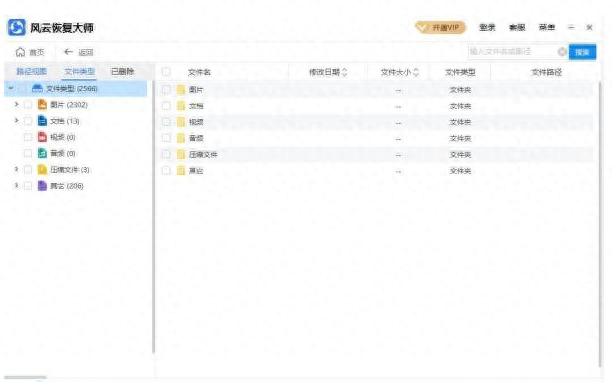Click the 登录 login link
Viewport: 613px width, 382px height.
487,27
